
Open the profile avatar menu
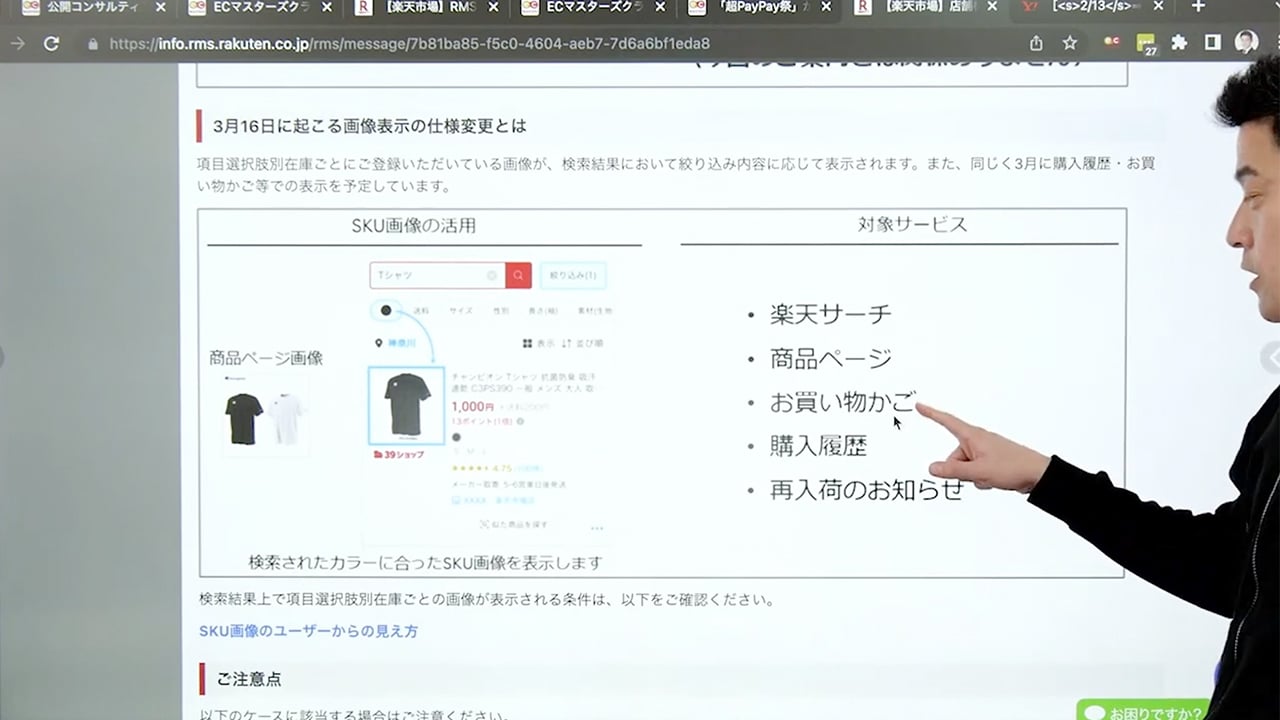pyautogui.click(x=1246, y=43)
